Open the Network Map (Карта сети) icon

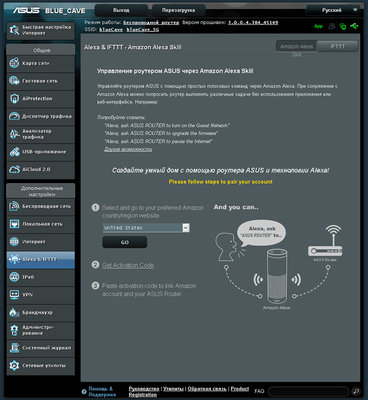pyautogui.click(x=14, y=63)
